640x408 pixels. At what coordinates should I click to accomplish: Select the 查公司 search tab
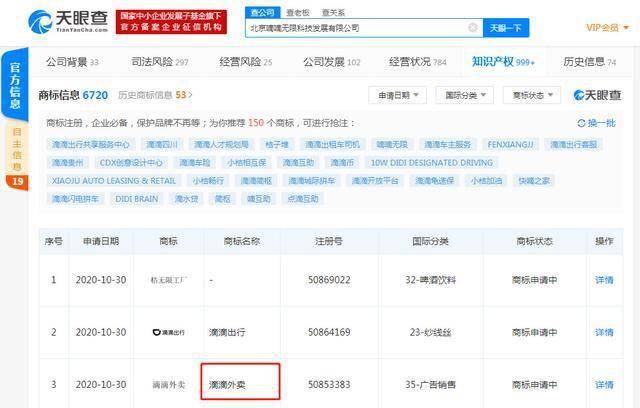(x=262, y=13)
